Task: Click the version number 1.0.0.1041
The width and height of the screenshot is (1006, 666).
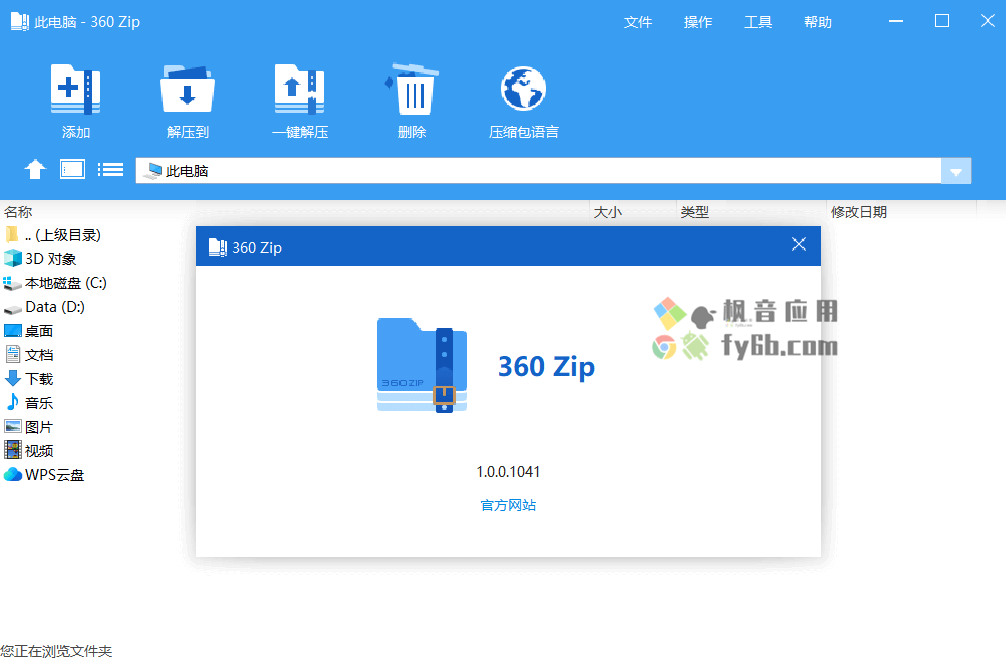Action: [508, 472]
